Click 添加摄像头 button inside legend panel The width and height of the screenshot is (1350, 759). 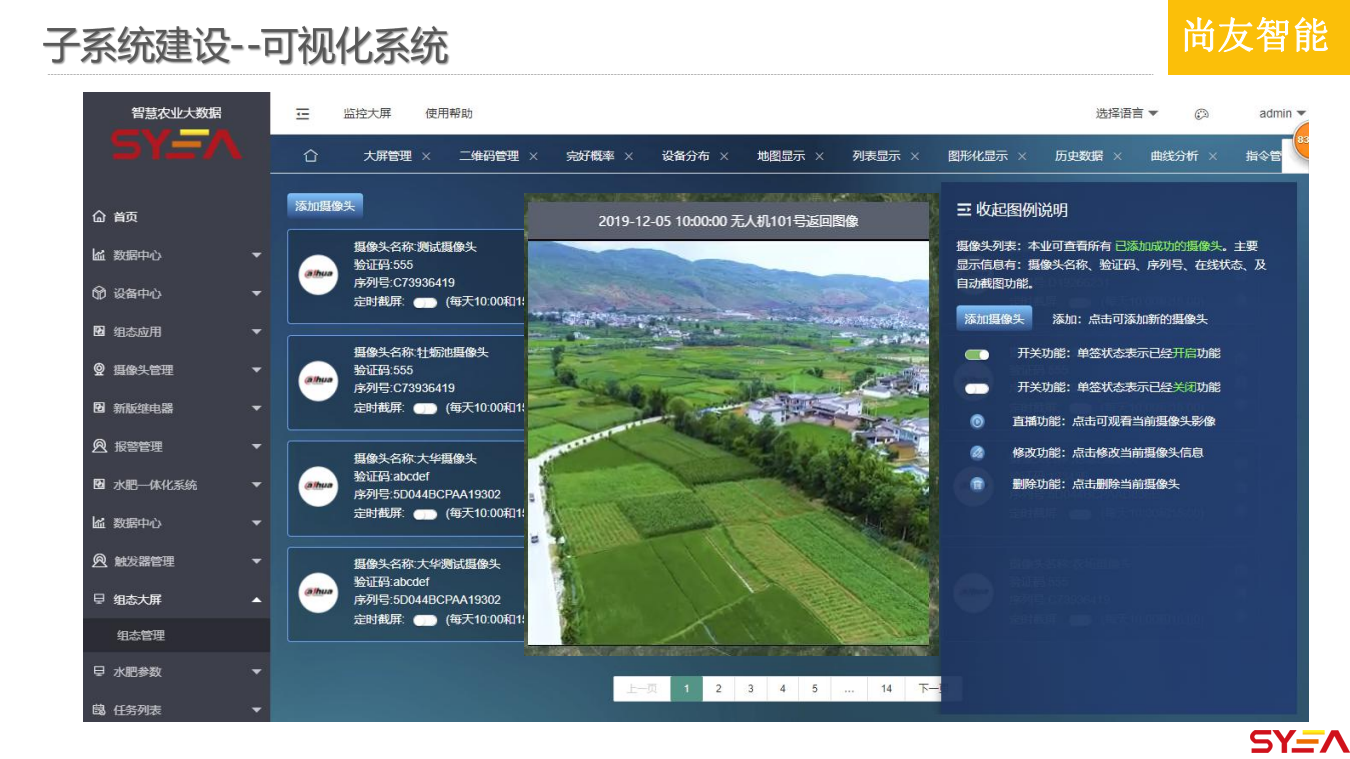pos(994,319)
